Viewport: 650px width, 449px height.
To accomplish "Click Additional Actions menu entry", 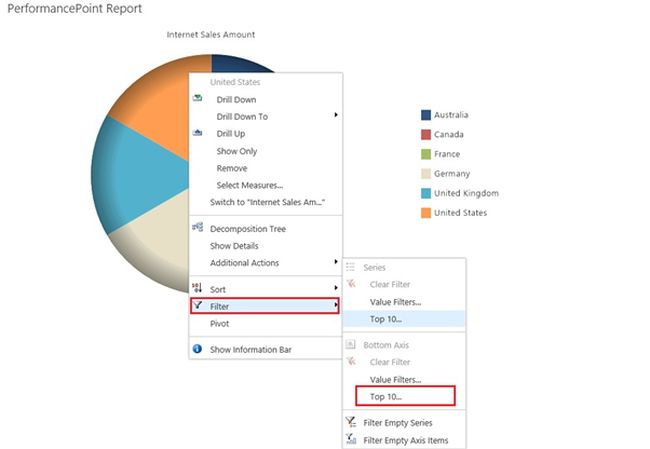I will (x=244, y=263).
